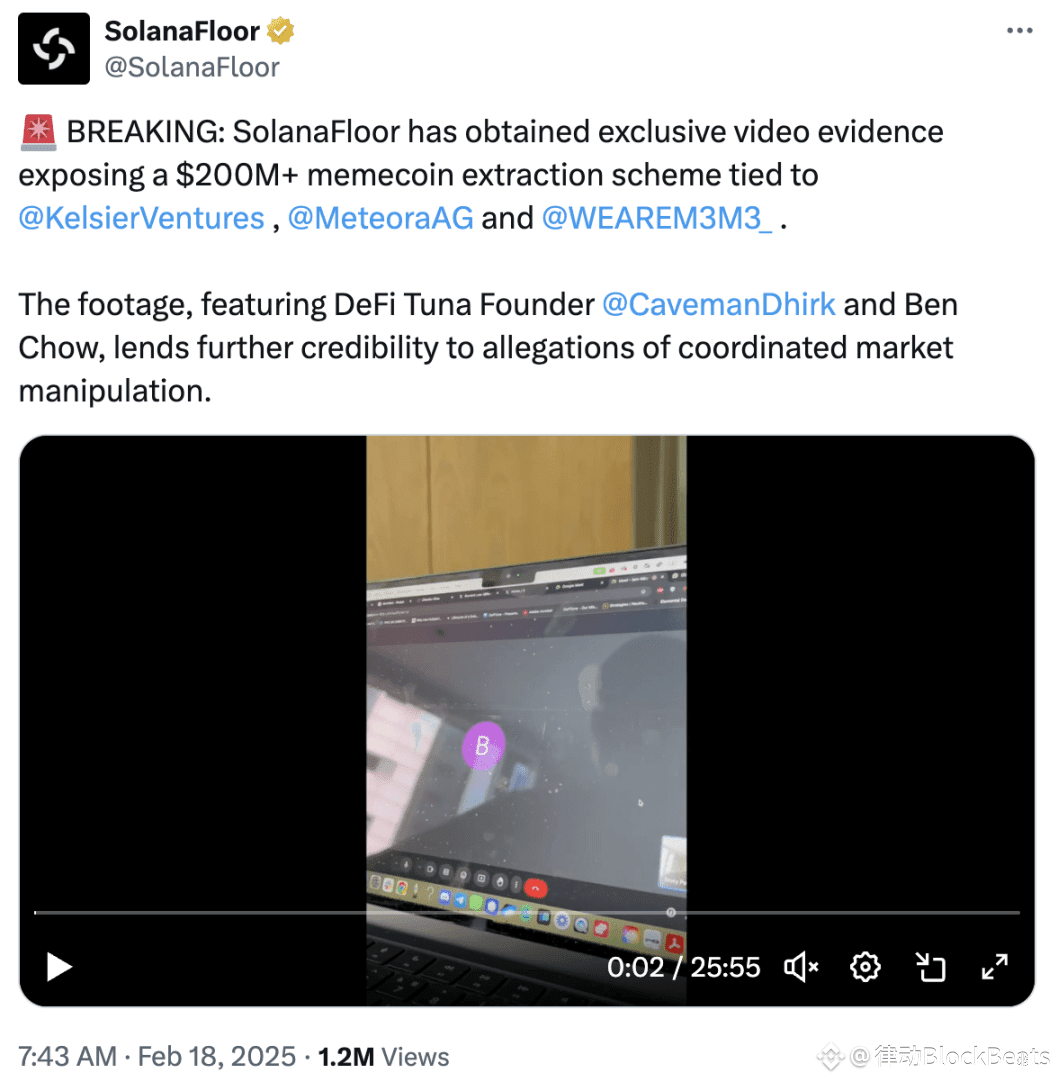Open the @KelsierVentures mention

[x=141, y=218]
